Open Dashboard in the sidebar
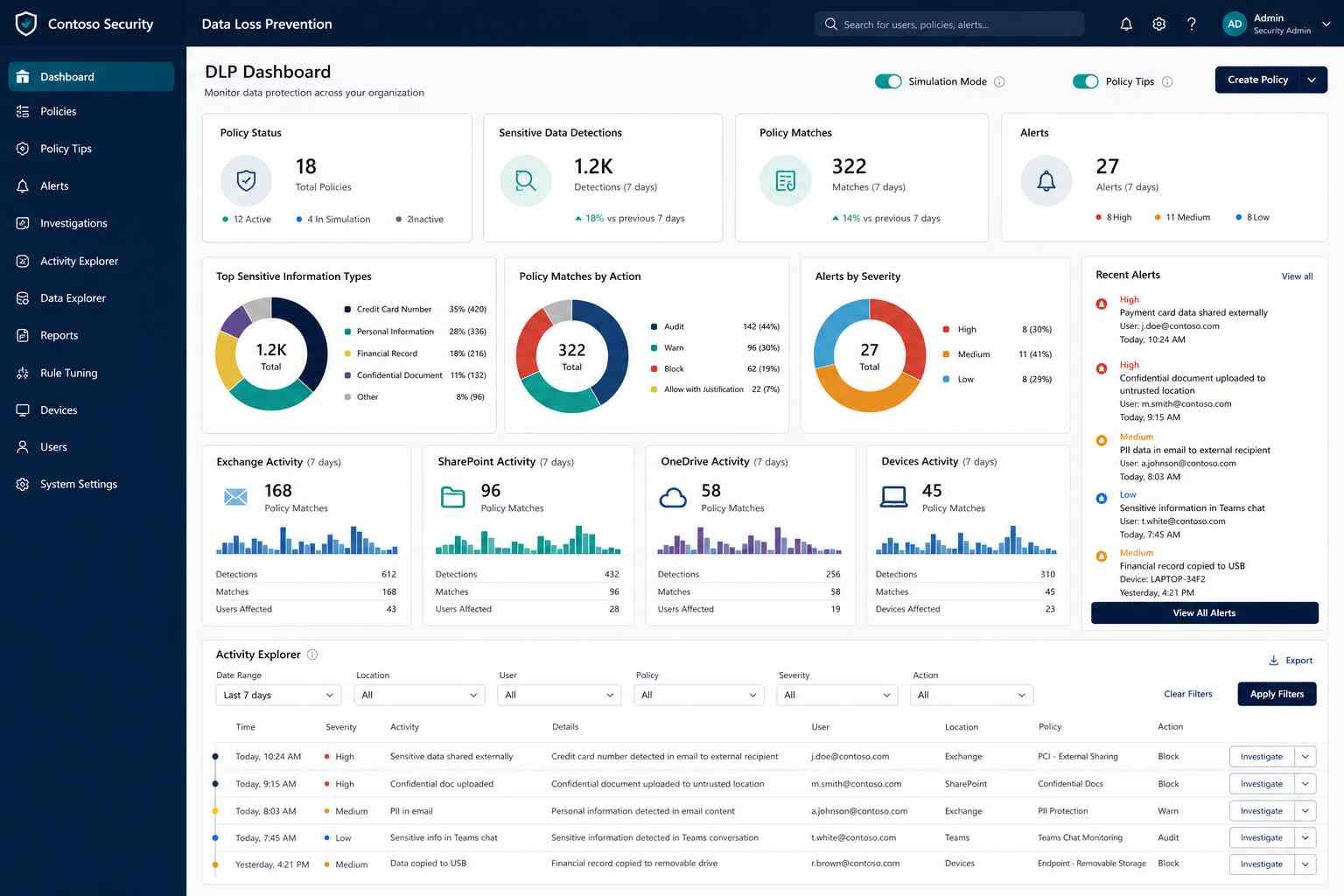The image size is (1344, 896). click(91, 77)
